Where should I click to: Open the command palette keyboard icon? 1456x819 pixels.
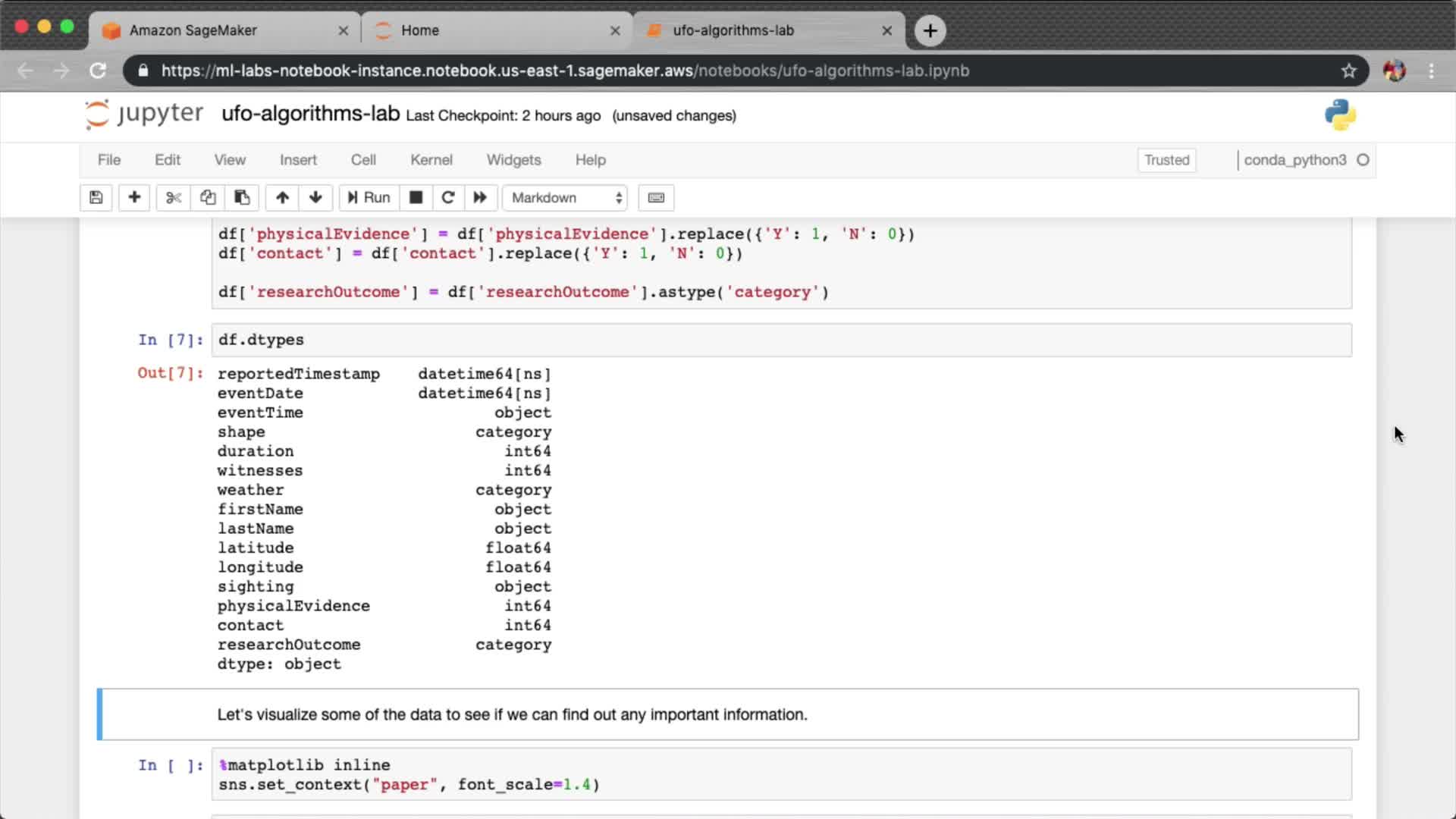pos(656,198)
